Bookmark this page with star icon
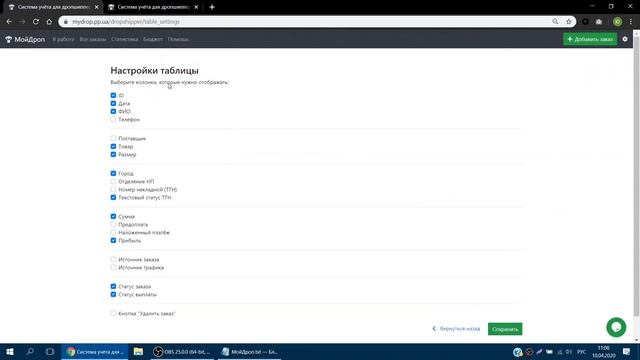The height and width of the screenshot is (360, 640). [x=569, y=22]
